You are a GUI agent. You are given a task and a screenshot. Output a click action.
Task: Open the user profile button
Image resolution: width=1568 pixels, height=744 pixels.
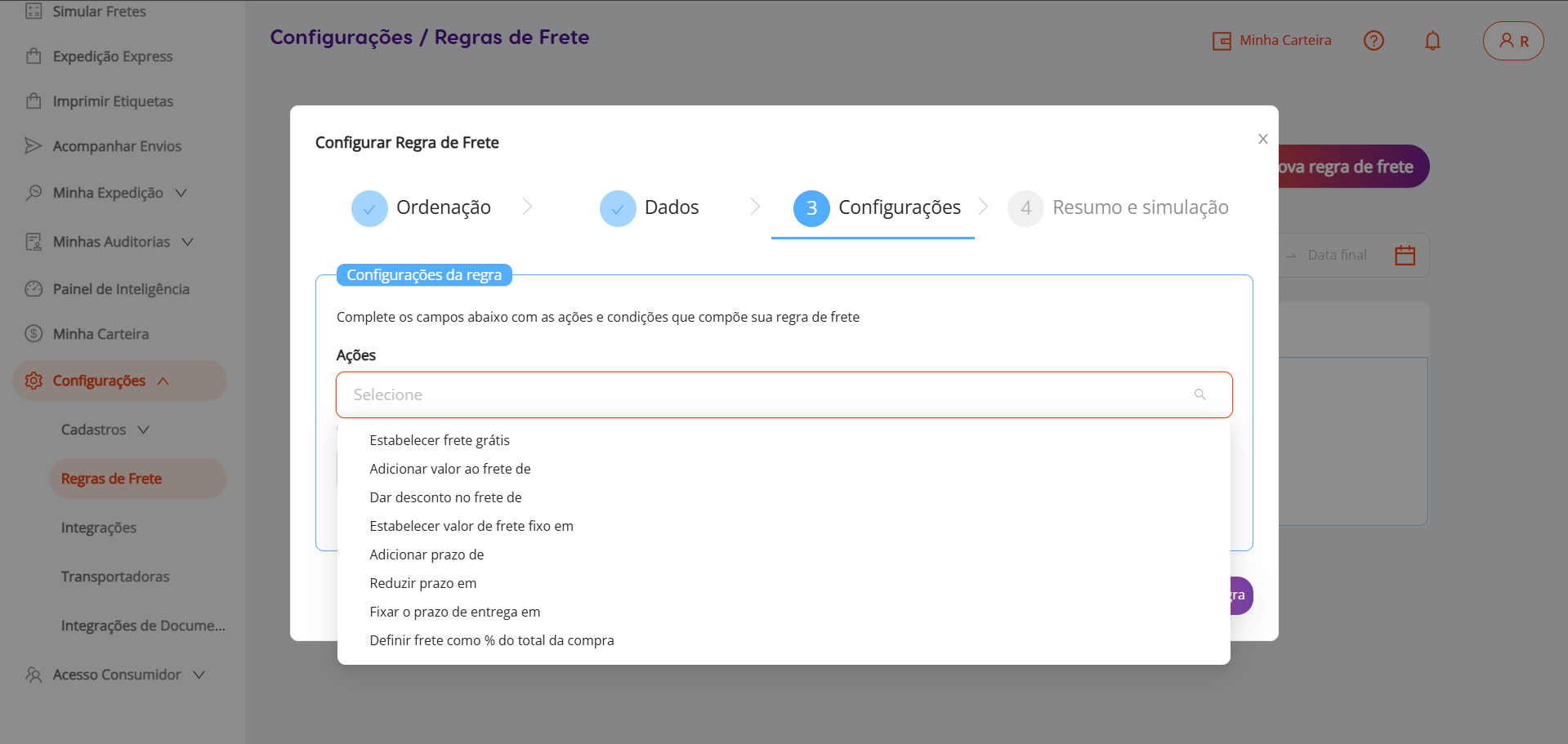pos(1512,41)
